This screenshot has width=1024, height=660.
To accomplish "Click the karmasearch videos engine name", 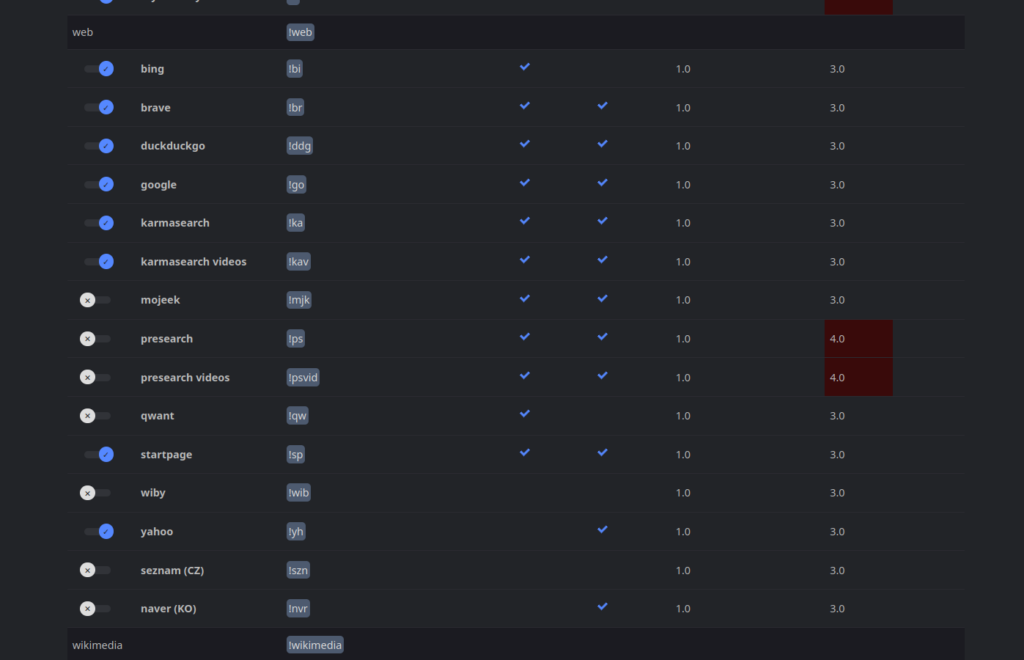I will (193, 262).
